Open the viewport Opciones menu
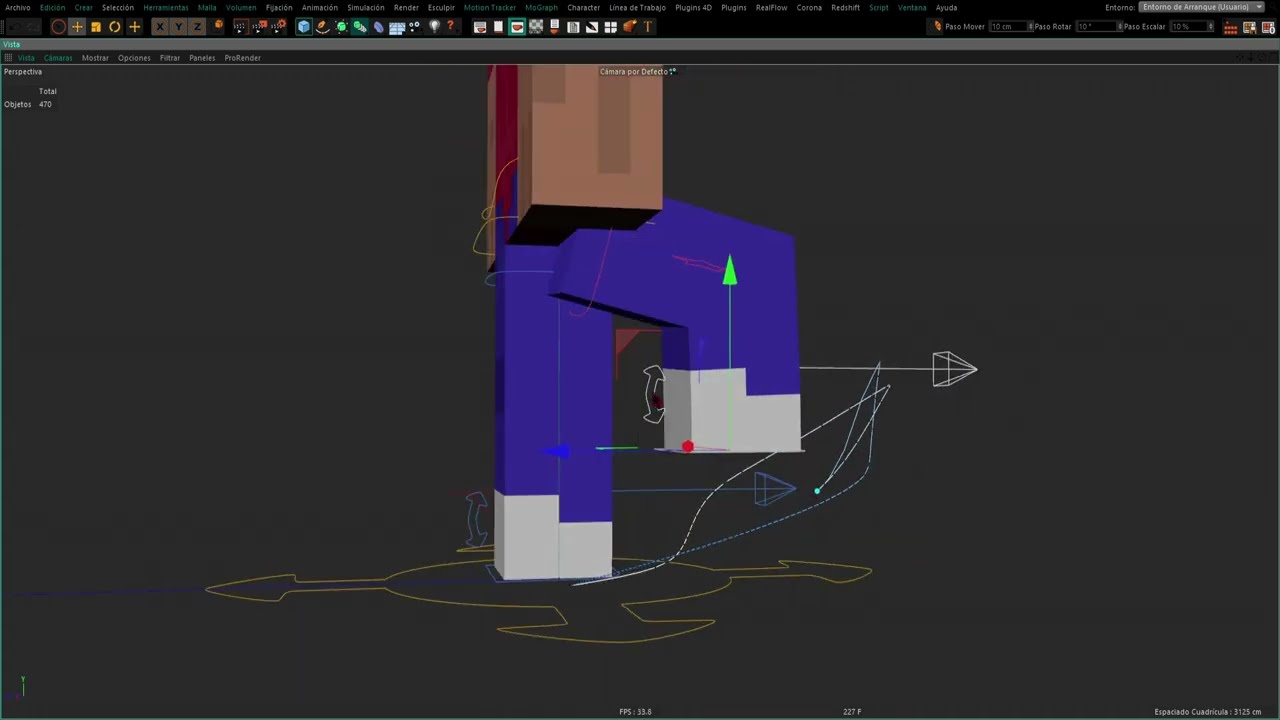 (134, 58)
